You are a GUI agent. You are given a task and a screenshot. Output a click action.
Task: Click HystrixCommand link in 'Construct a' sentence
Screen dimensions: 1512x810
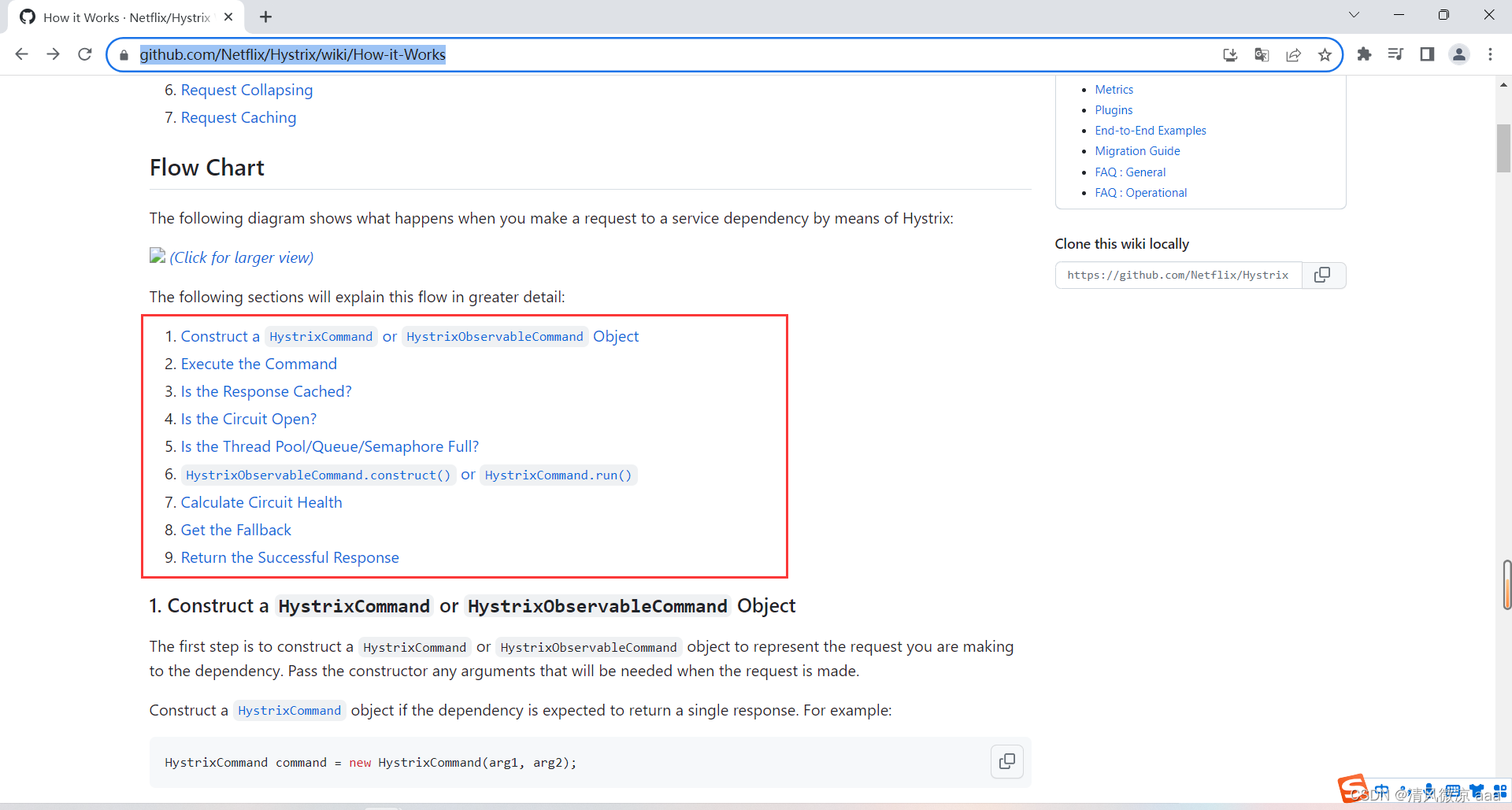pyautogui.click(x=289, y=710)
